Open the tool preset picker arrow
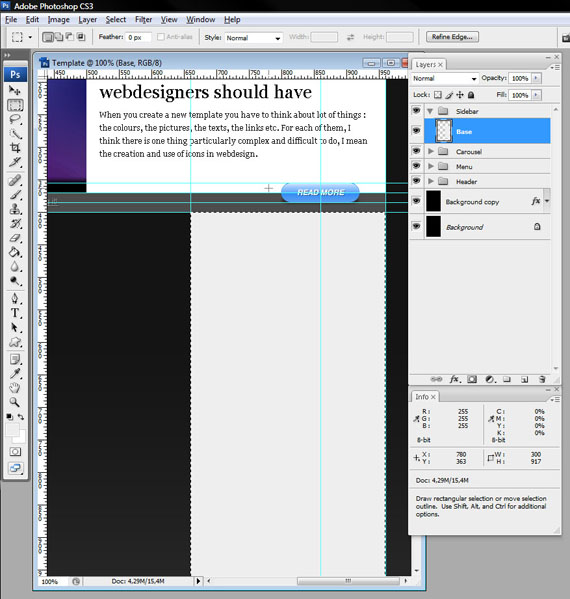Viewport: 570px width, 599px height. pos(30,37)
